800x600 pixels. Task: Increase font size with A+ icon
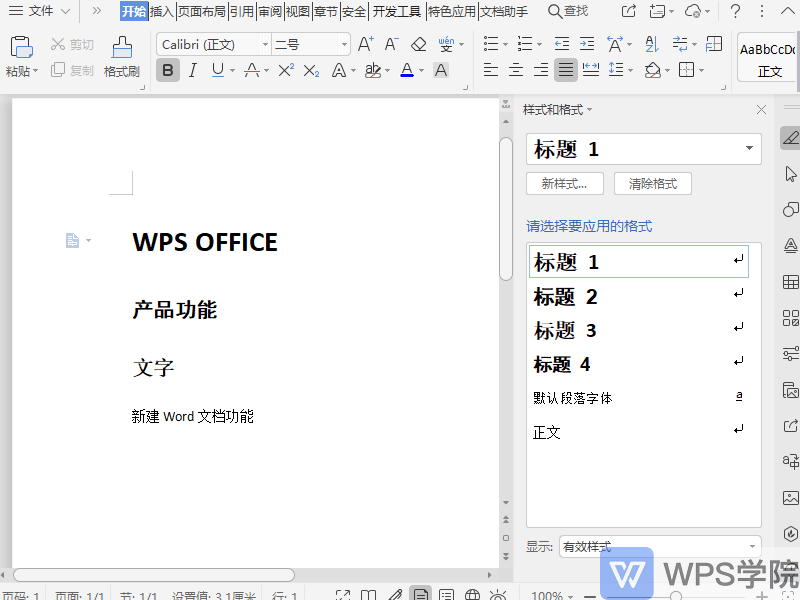tap(365, 44)
